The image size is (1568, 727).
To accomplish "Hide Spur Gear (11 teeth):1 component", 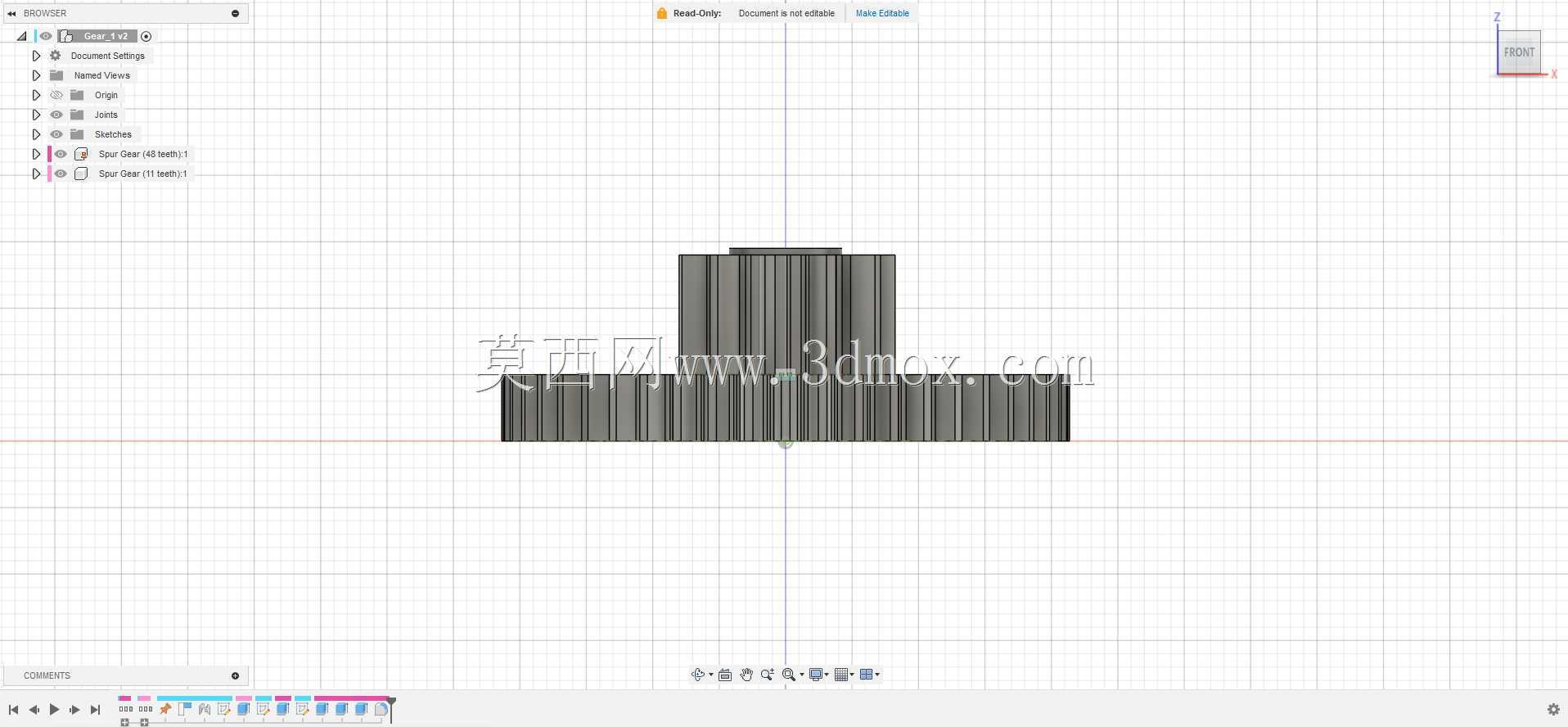I will point(61,174).
